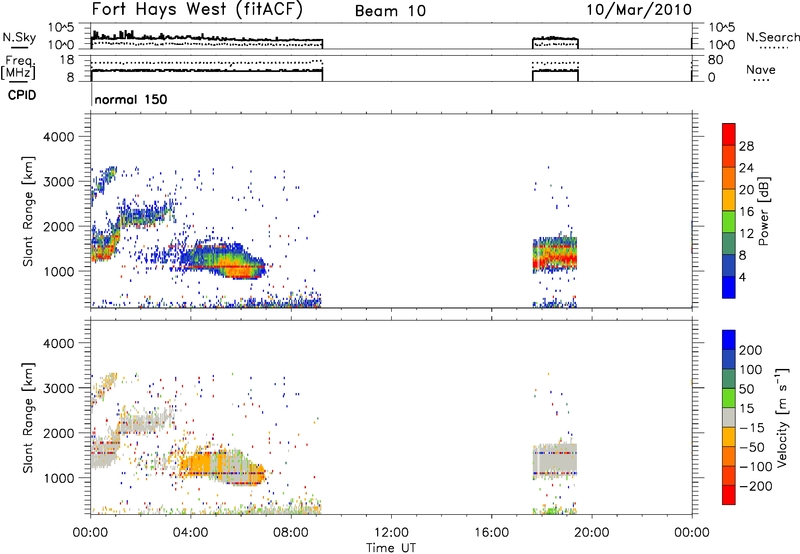Image resolution: width=800 pixels, height=554 pixels.
Task: Click the "12" power colorbar label
Action: (746, 234)
